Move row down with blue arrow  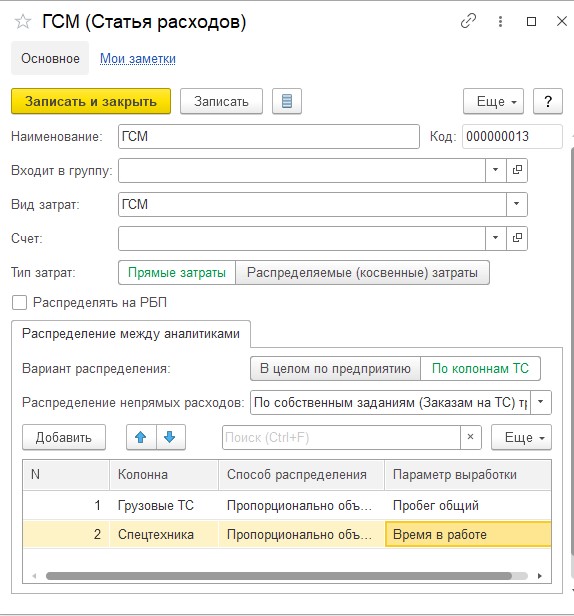pos(171,437)
